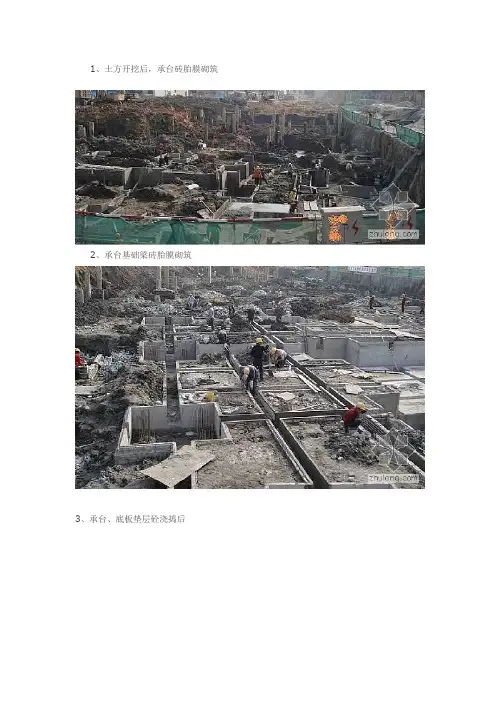Click the wooden board in the second photo foreground
The width and height of the screenshot is (496, 702).
pos(178,466)
